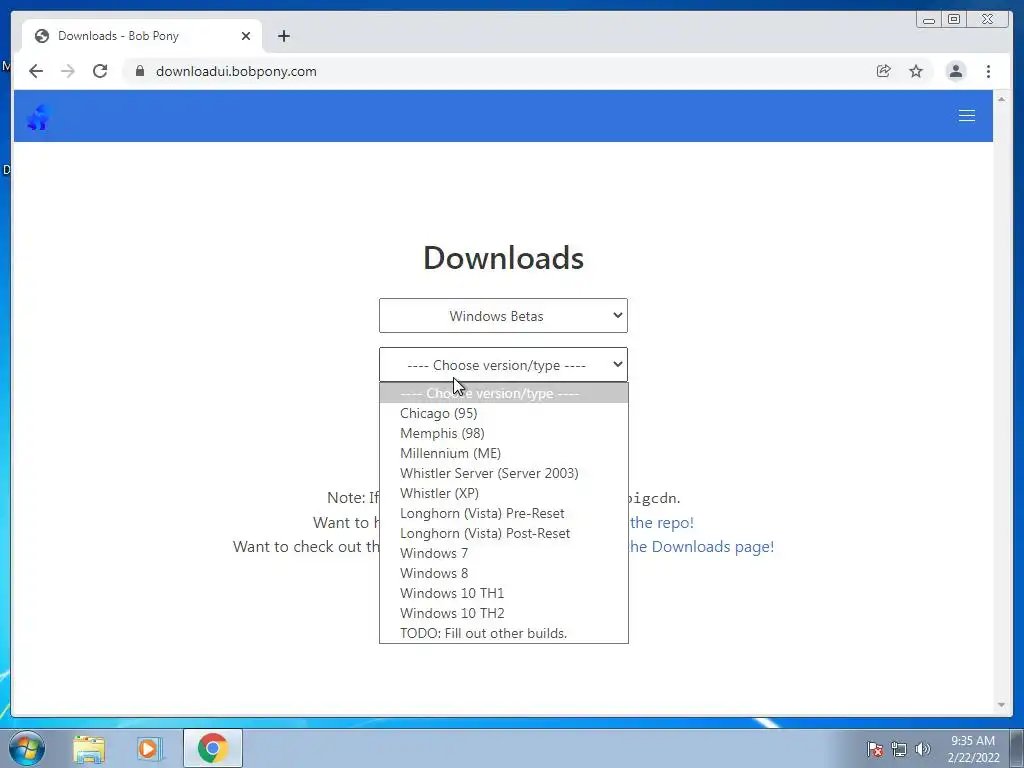Reload the page with the refresh icon
This screenshot has width=1024, height=768.
click(100, 71)
